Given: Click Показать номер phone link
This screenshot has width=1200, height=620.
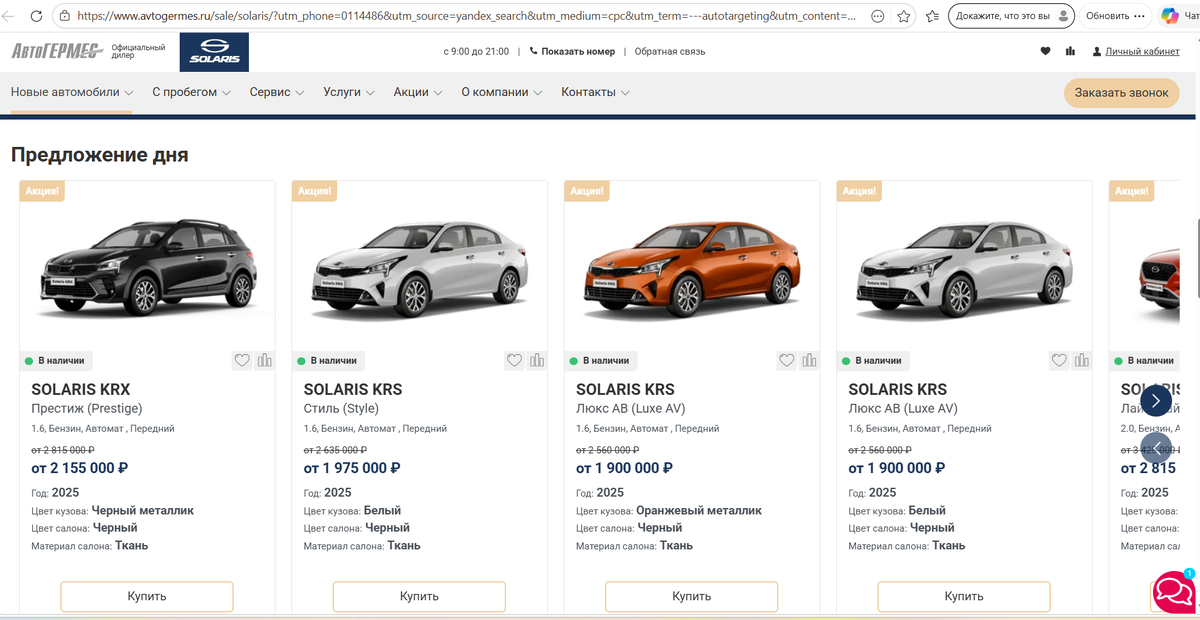Looking at the screenshot, I should tap(572, 51).
